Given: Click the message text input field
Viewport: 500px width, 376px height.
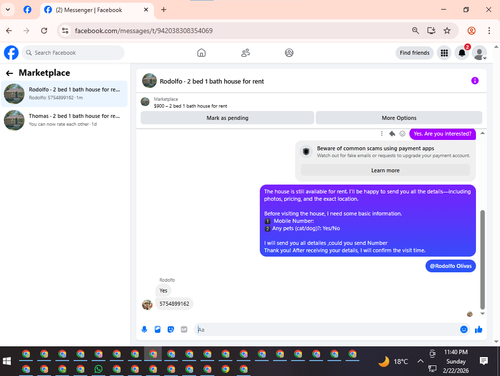Looking at the screenshot, I should (327, 330).
